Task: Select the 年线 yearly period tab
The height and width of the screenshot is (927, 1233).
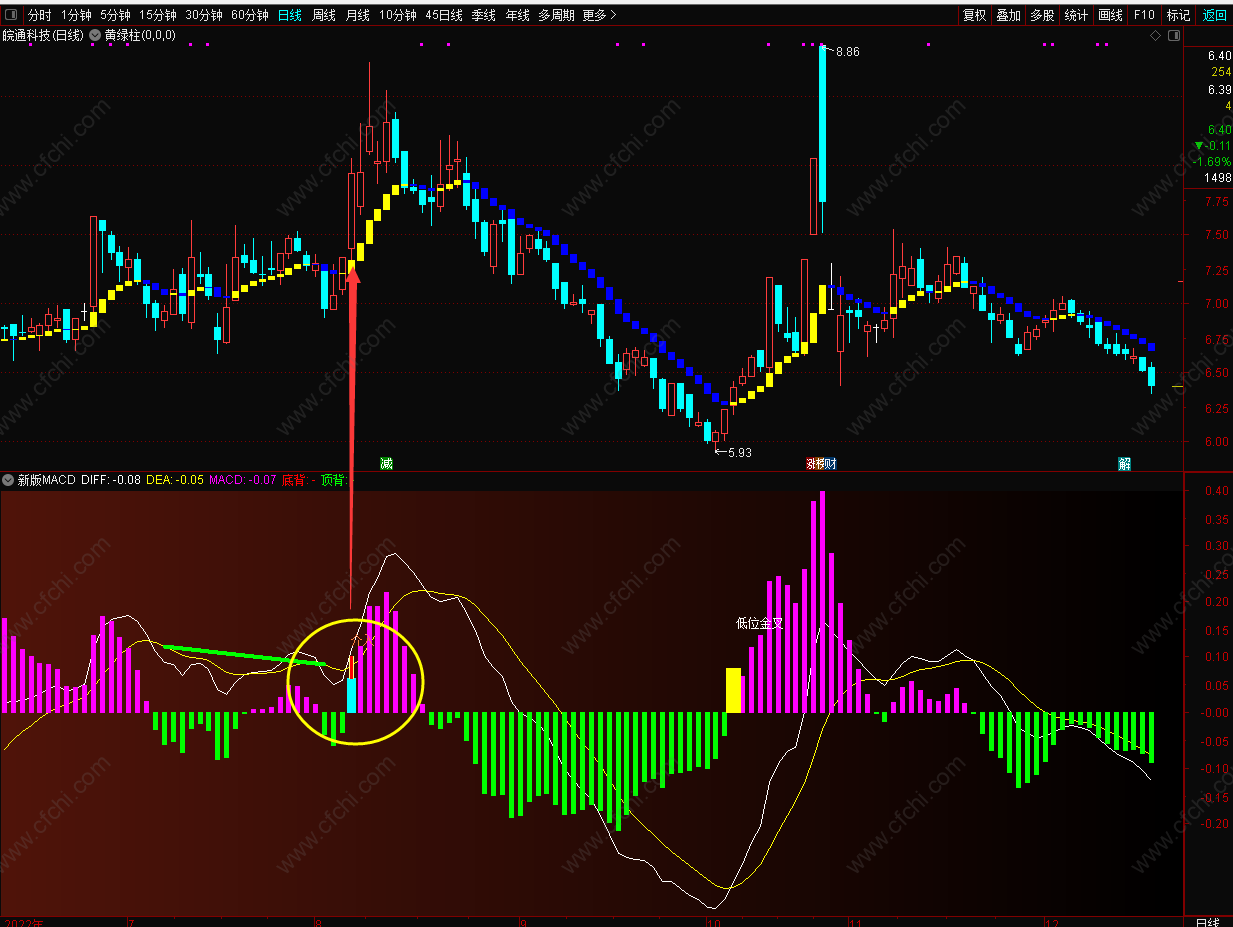Action: point(518,15)
